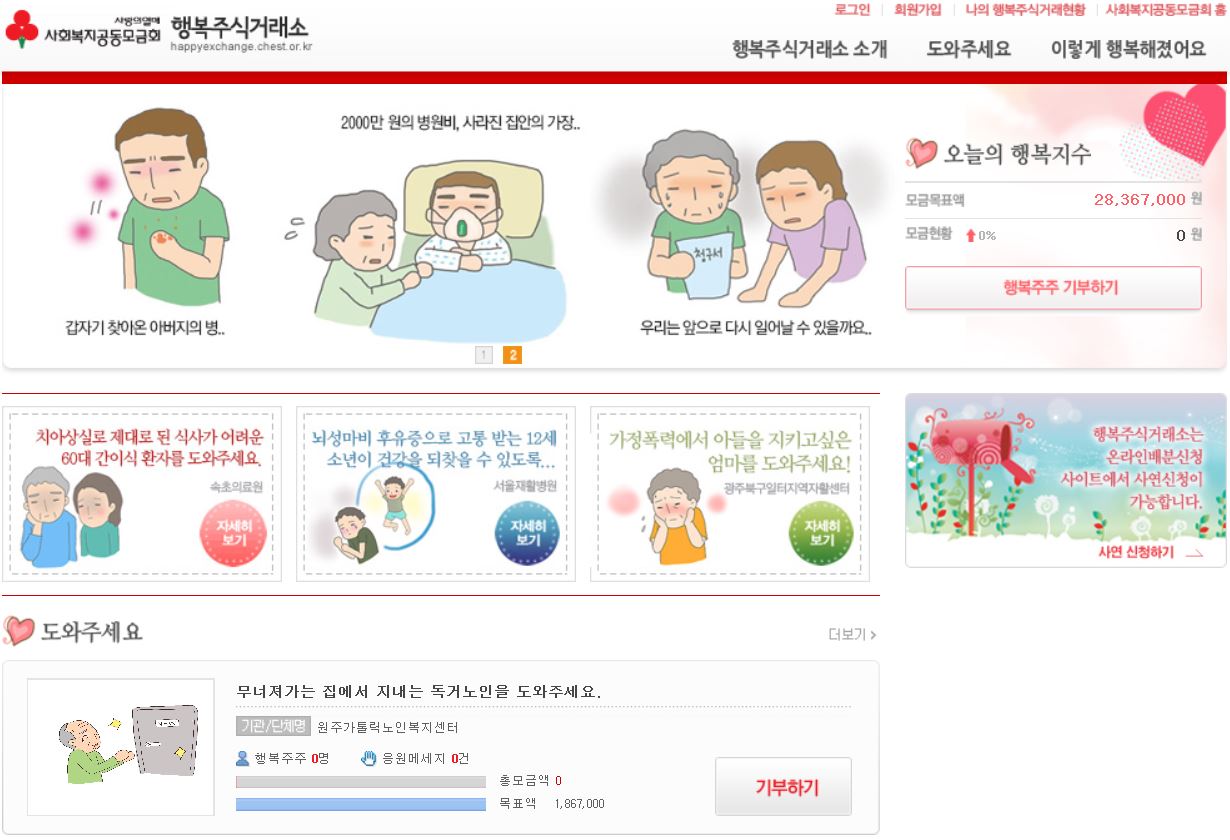Click the 응원메세지 hand icon
Screen dimensions: 1230x840
click(369, 758)
